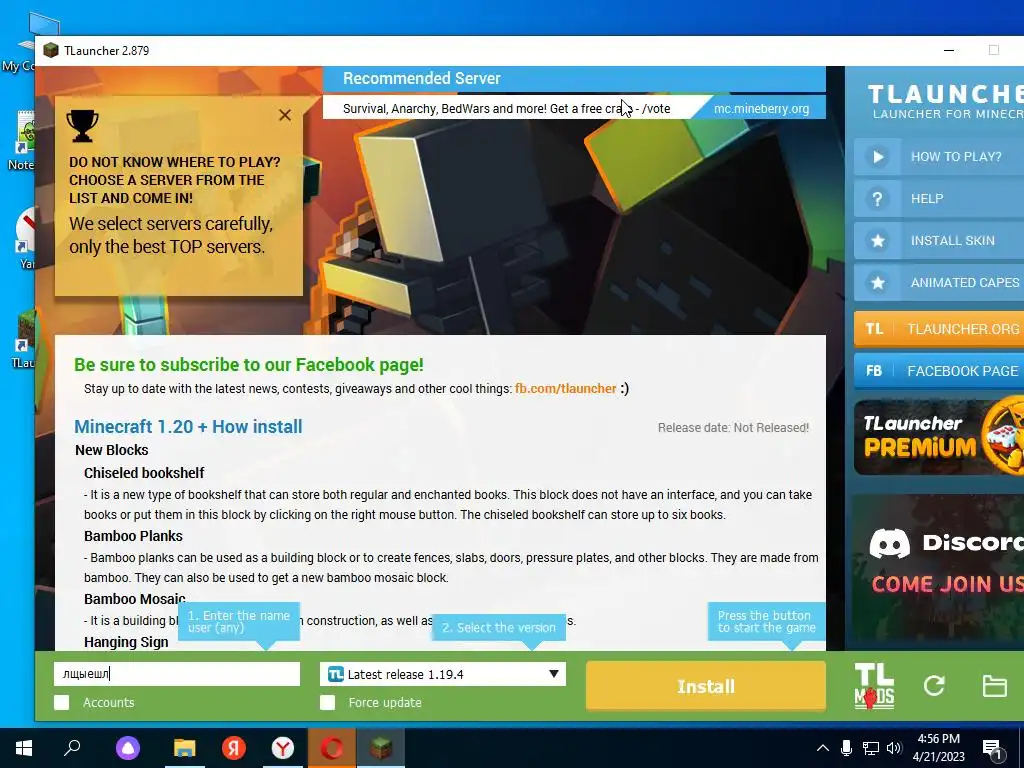The height and width of the screenshot is (768, 1024).
Task: Click the Hanging Sign heading
Action: click(126, 642)
